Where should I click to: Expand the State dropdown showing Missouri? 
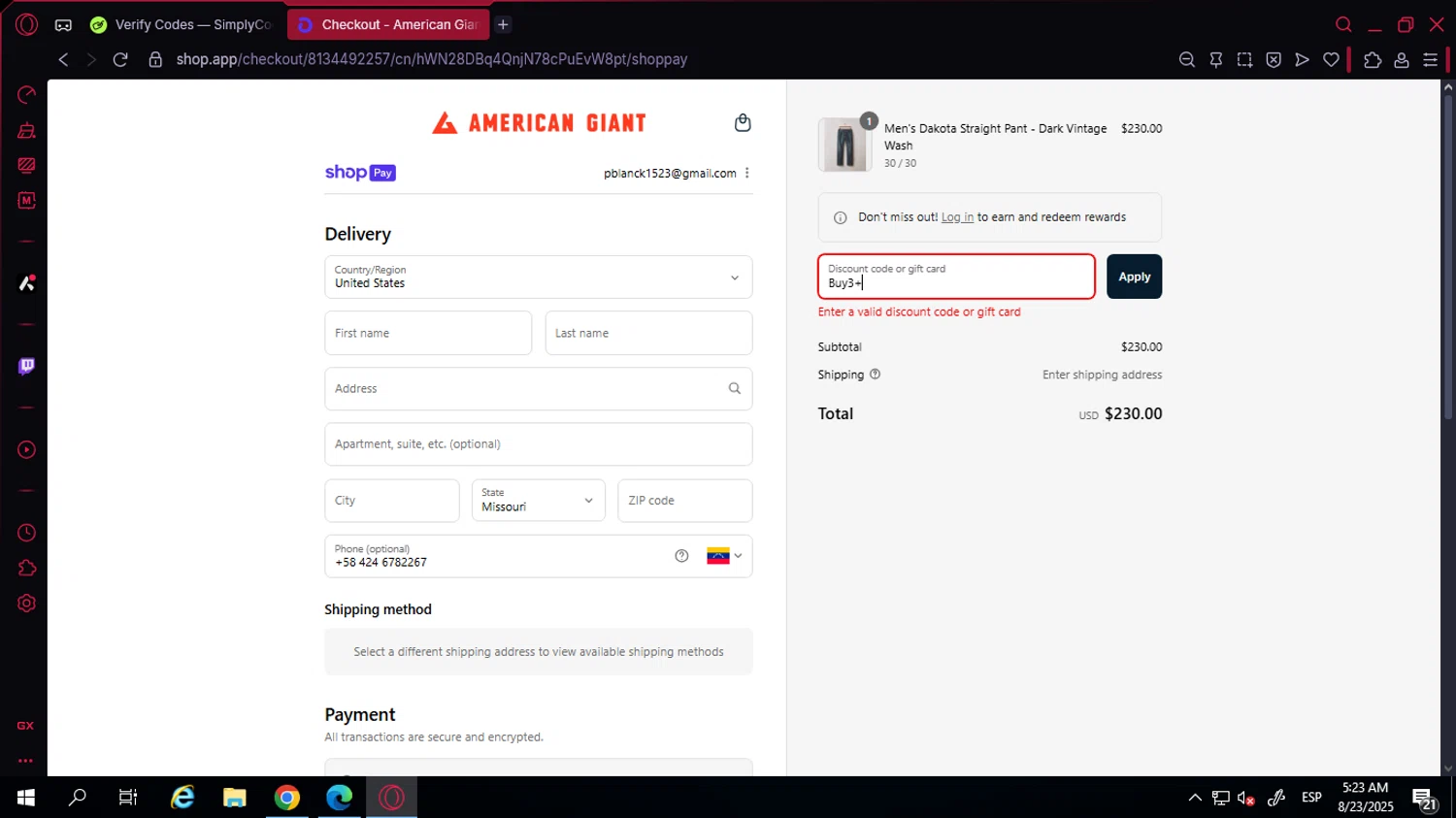tap(539, 500)
